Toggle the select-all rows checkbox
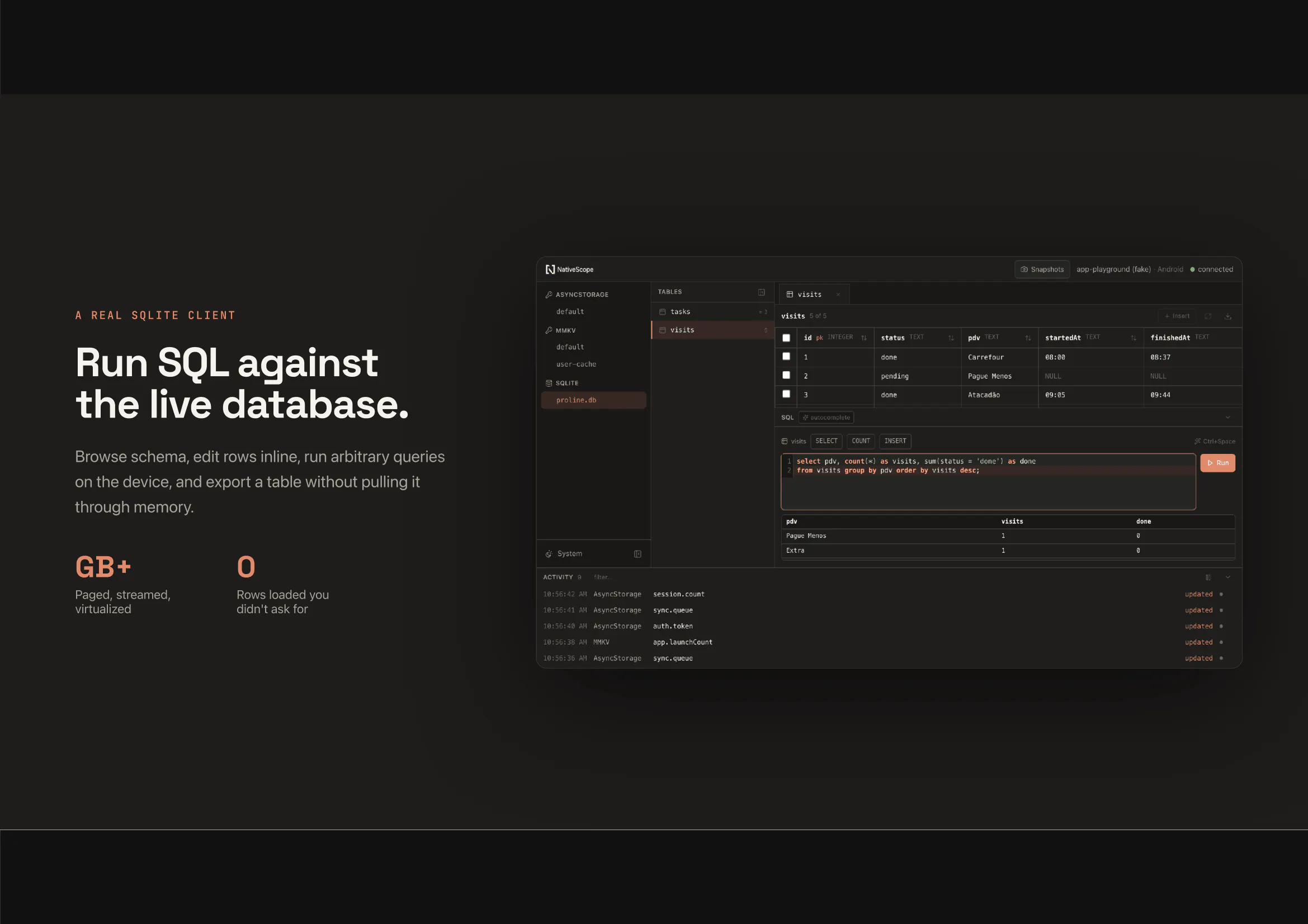1308x924 pixels. pos(786,338)
